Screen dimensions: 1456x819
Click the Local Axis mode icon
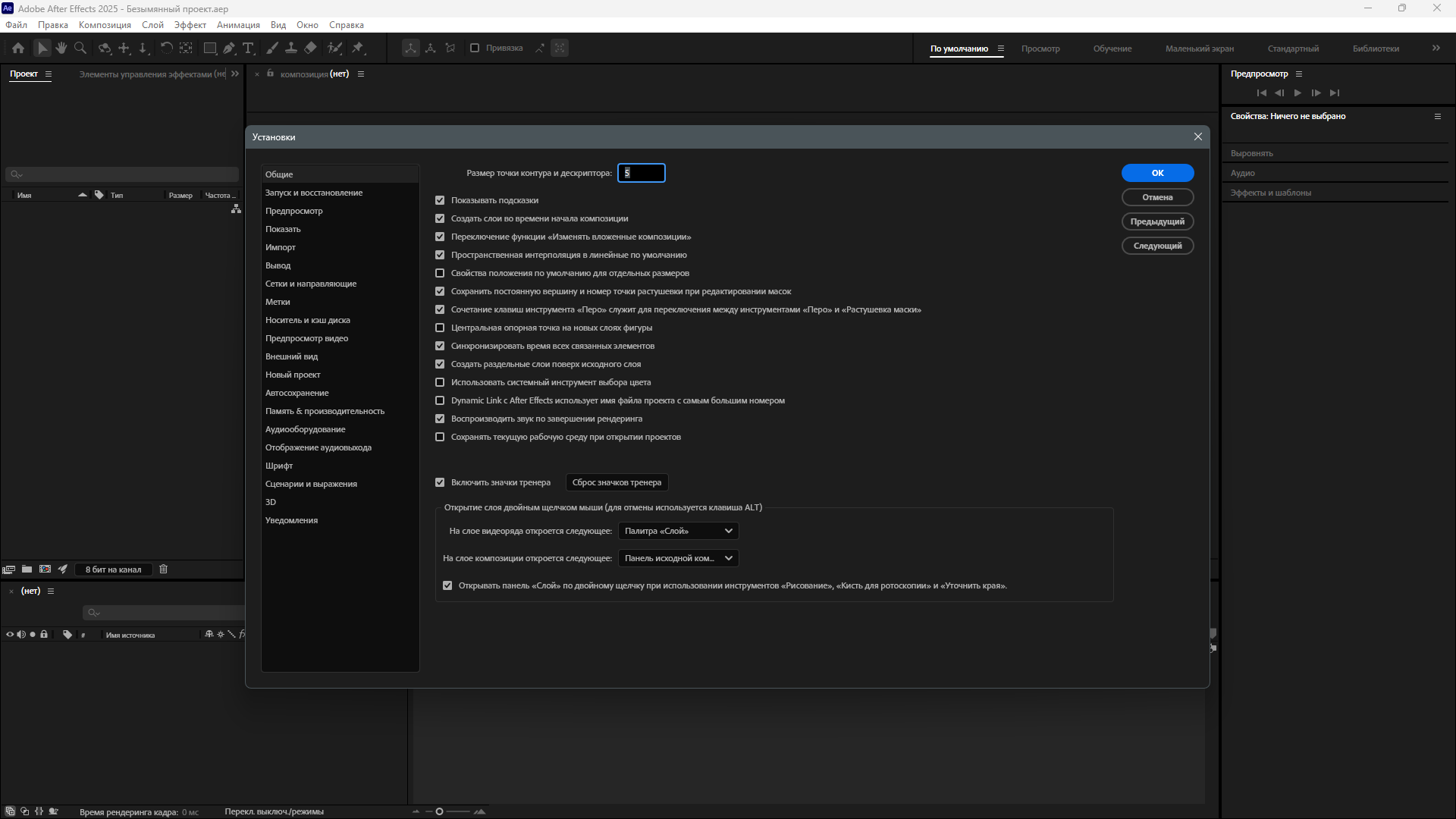(410, 48)
